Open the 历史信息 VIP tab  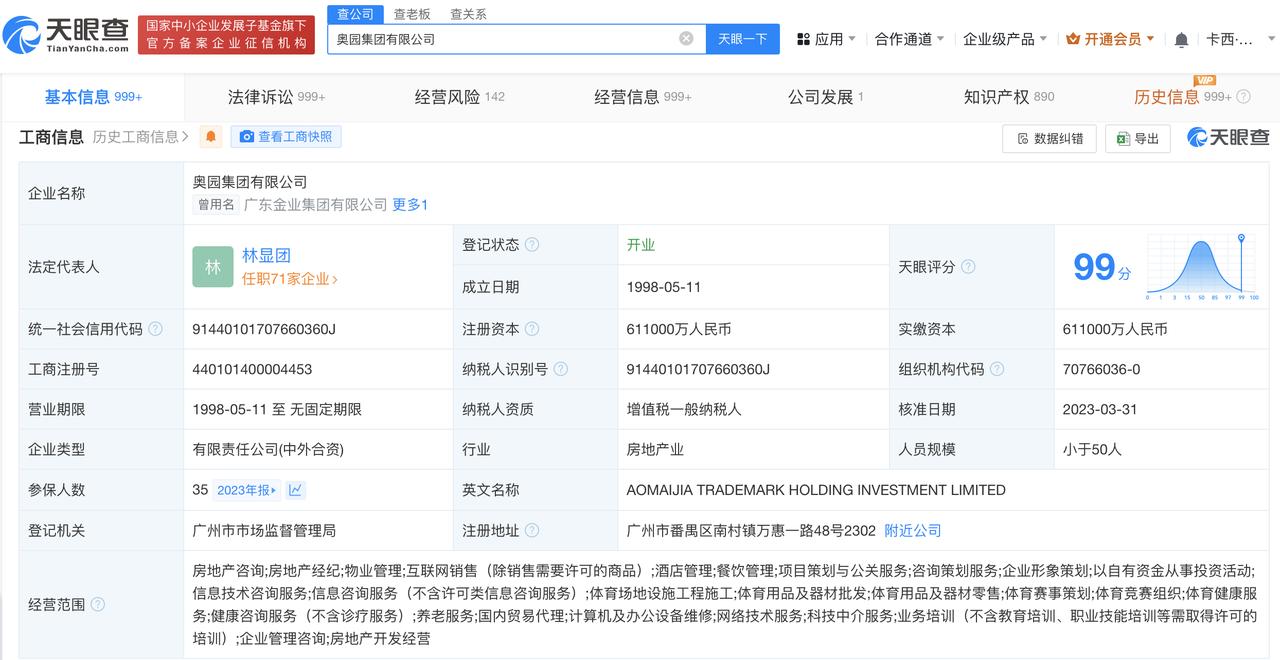tap(1183, 97)
